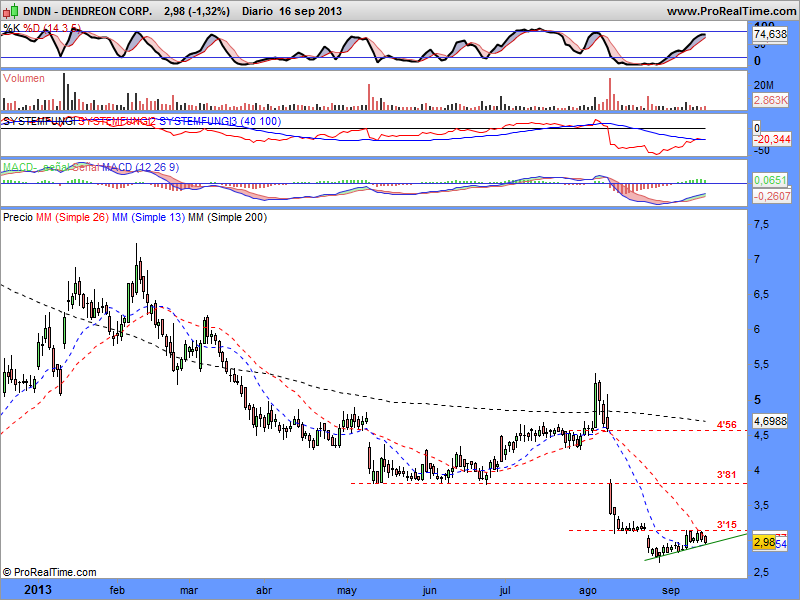
Task: Click the SYSTEMFUNGI2 red indicator label
Action: coord(117,121)
